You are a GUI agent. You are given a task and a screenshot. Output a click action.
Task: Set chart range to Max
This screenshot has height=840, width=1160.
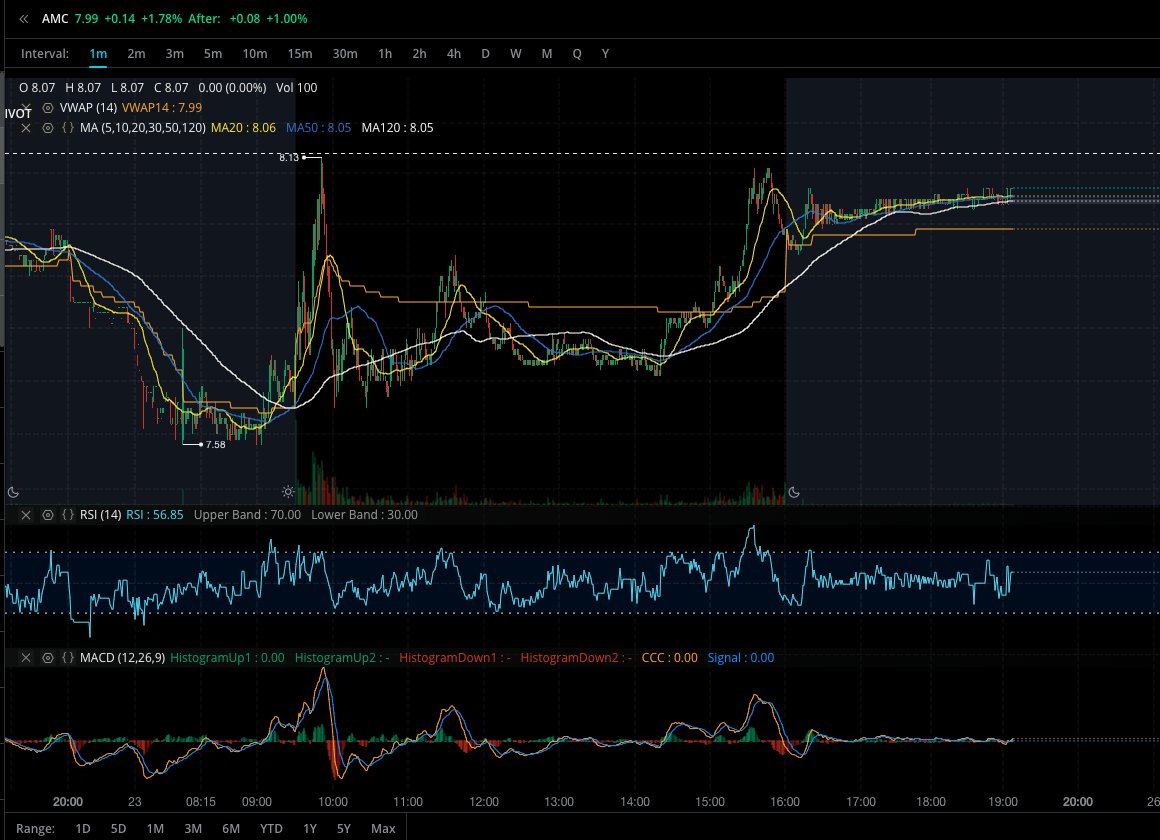pyautogui.click(x=383, y=828)
